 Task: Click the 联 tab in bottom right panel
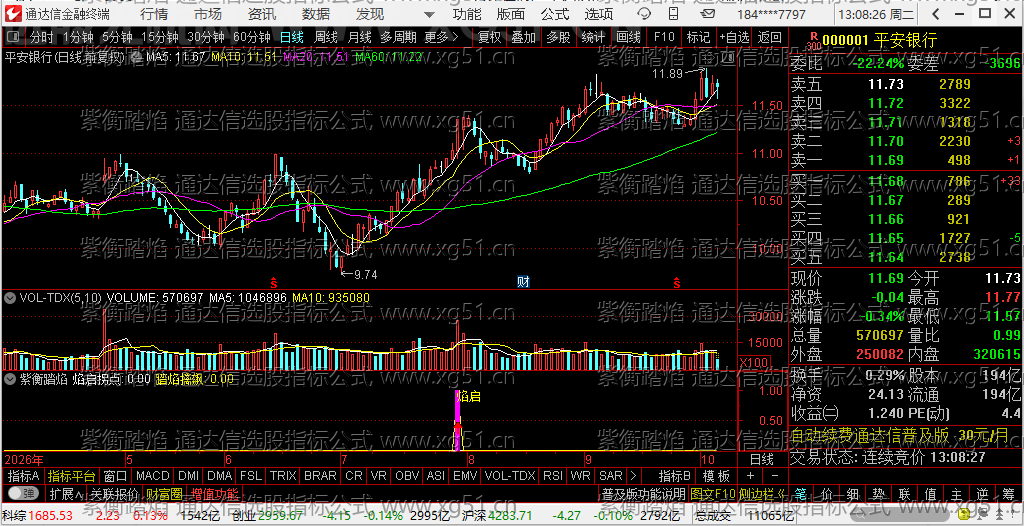coord(905,493)
